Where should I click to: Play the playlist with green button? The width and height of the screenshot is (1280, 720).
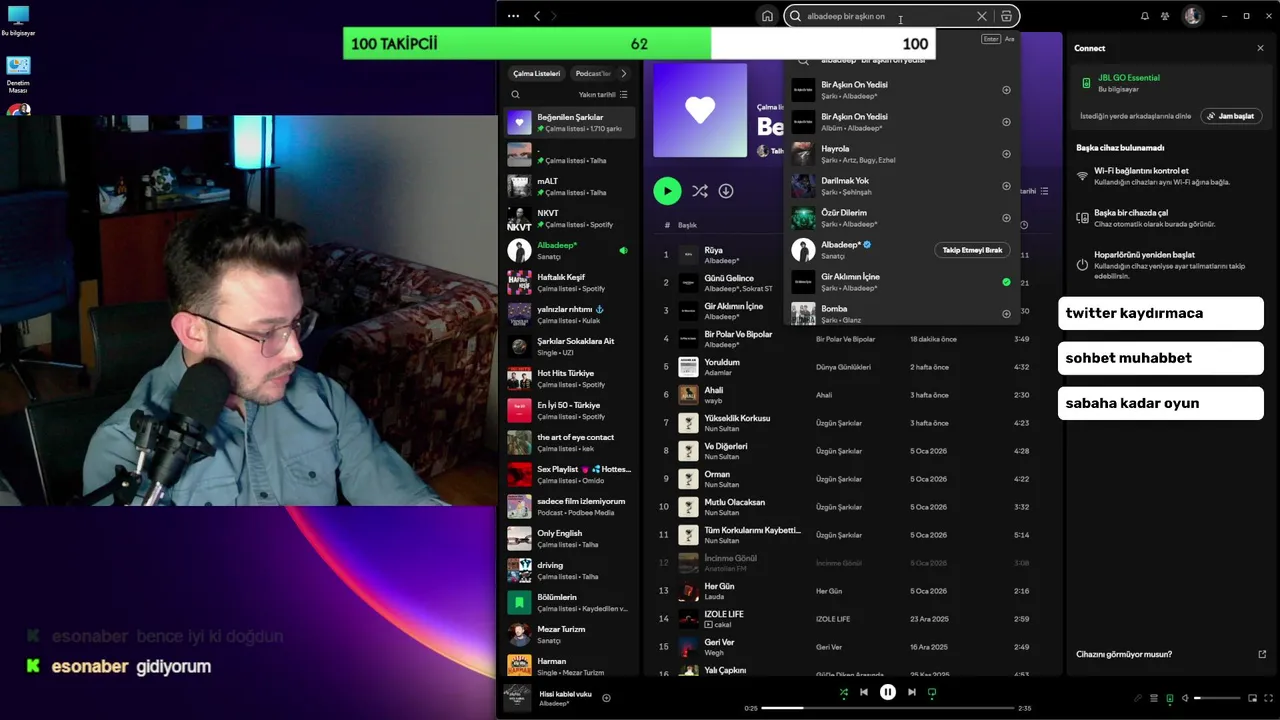(667, 191)
